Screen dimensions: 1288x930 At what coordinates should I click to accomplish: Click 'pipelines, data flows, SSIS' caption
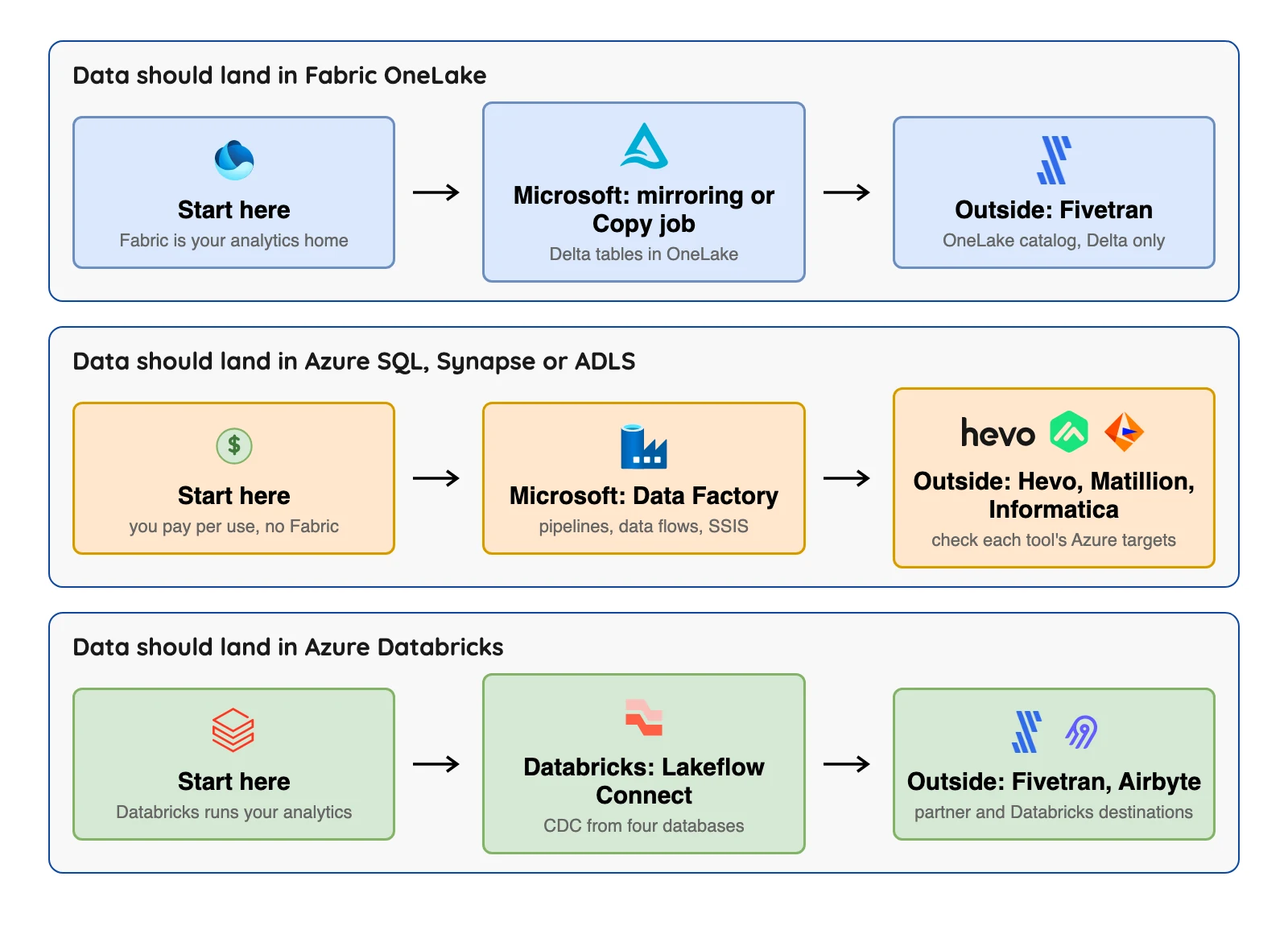tap(644, 527)
